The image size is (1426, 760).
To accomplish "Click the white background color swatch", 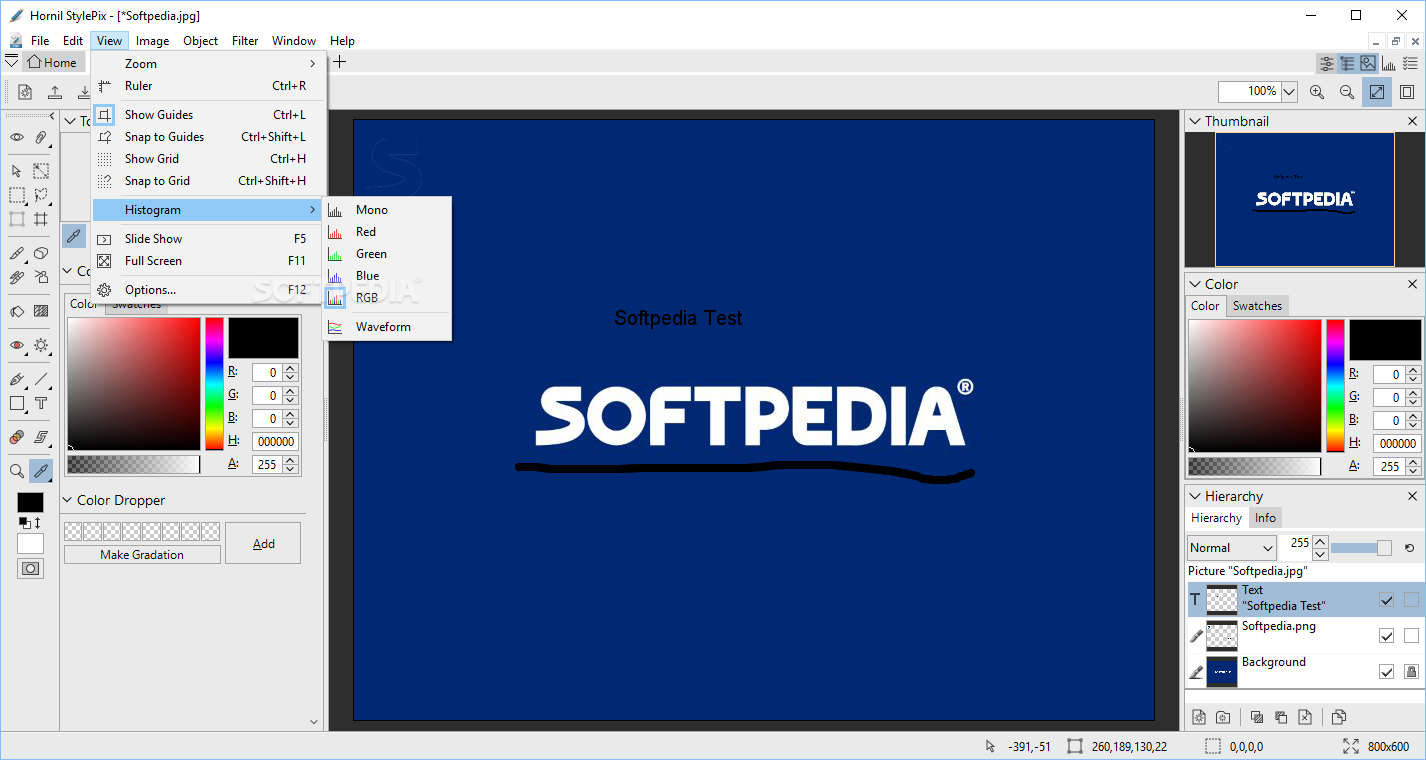I will [x=31, y=544].
